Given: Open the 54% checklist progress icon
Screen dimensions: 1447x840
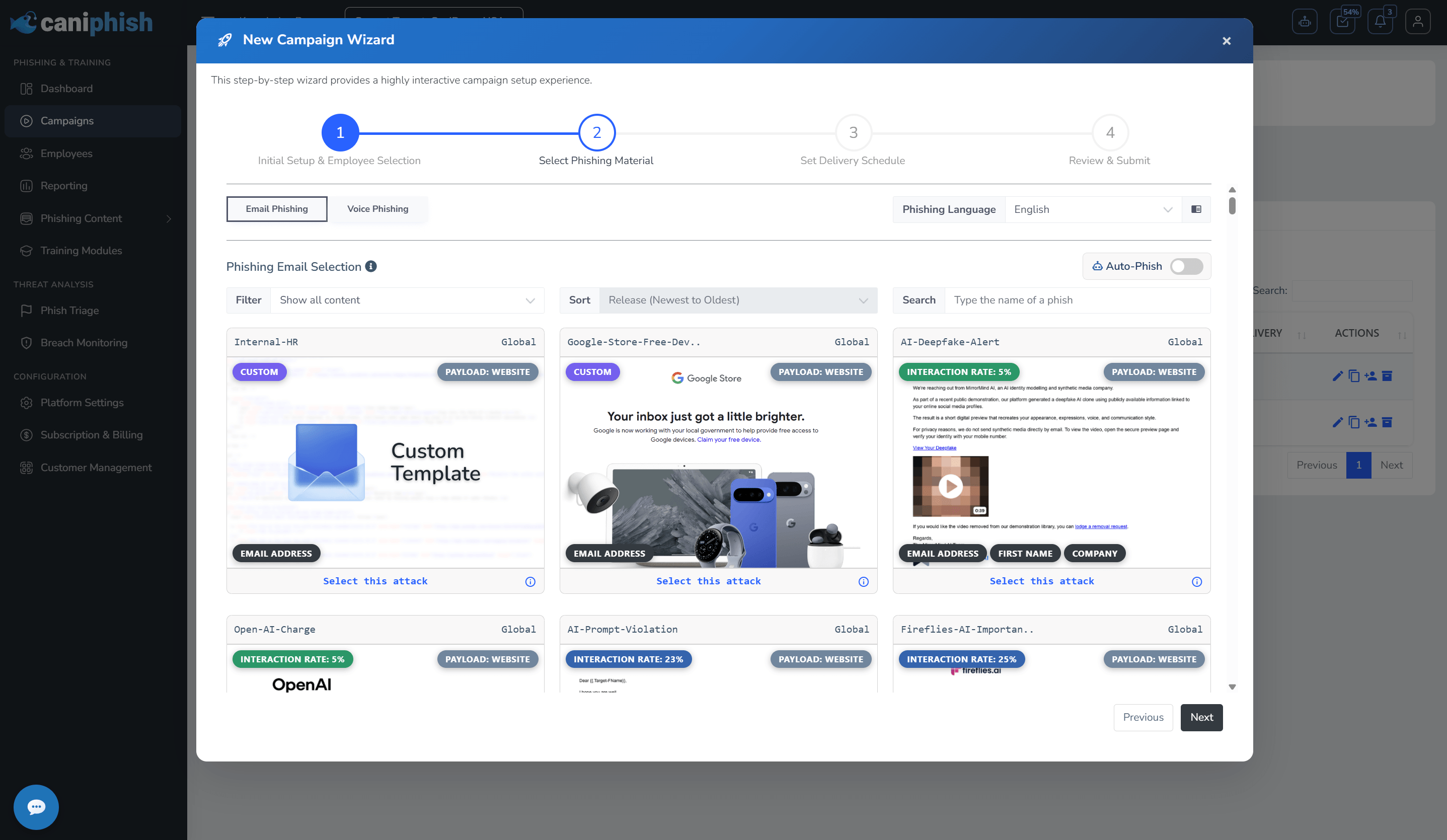Looking at the screenshot, I should pos(1342,22).
